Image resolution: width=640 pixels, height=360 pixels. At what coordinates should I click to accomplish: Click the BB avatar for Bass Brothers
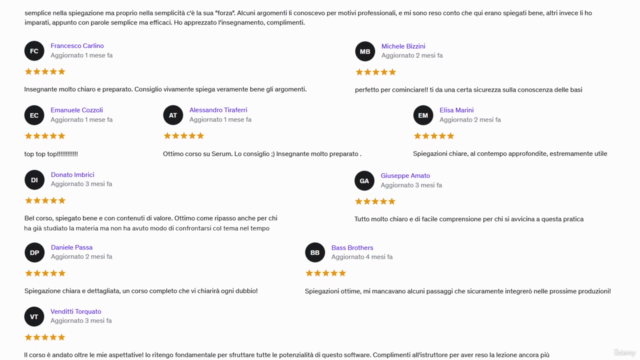pos(315,253)
